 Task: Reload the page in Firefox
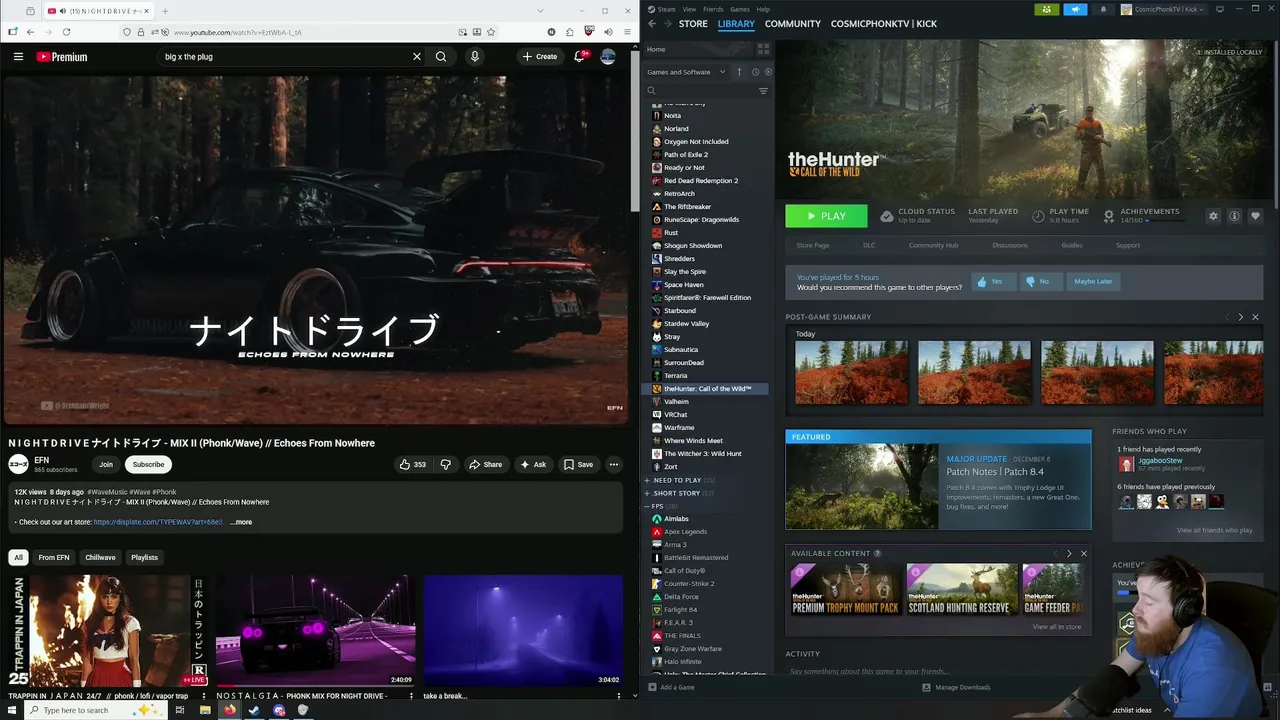point(67,32)
